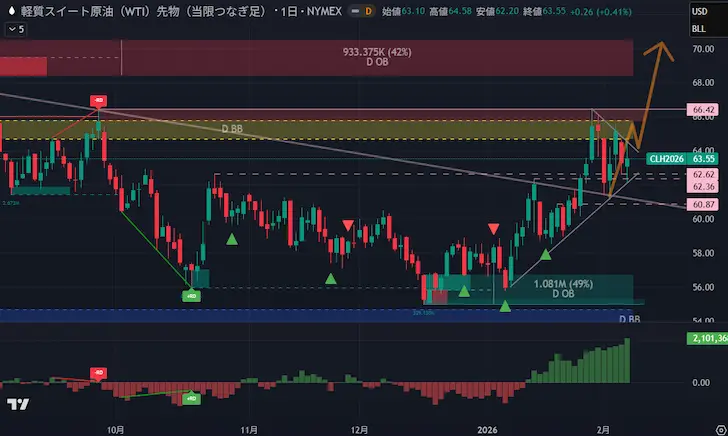Click the orange D interval badge
The image size is (728, 436).
[368, 11]
